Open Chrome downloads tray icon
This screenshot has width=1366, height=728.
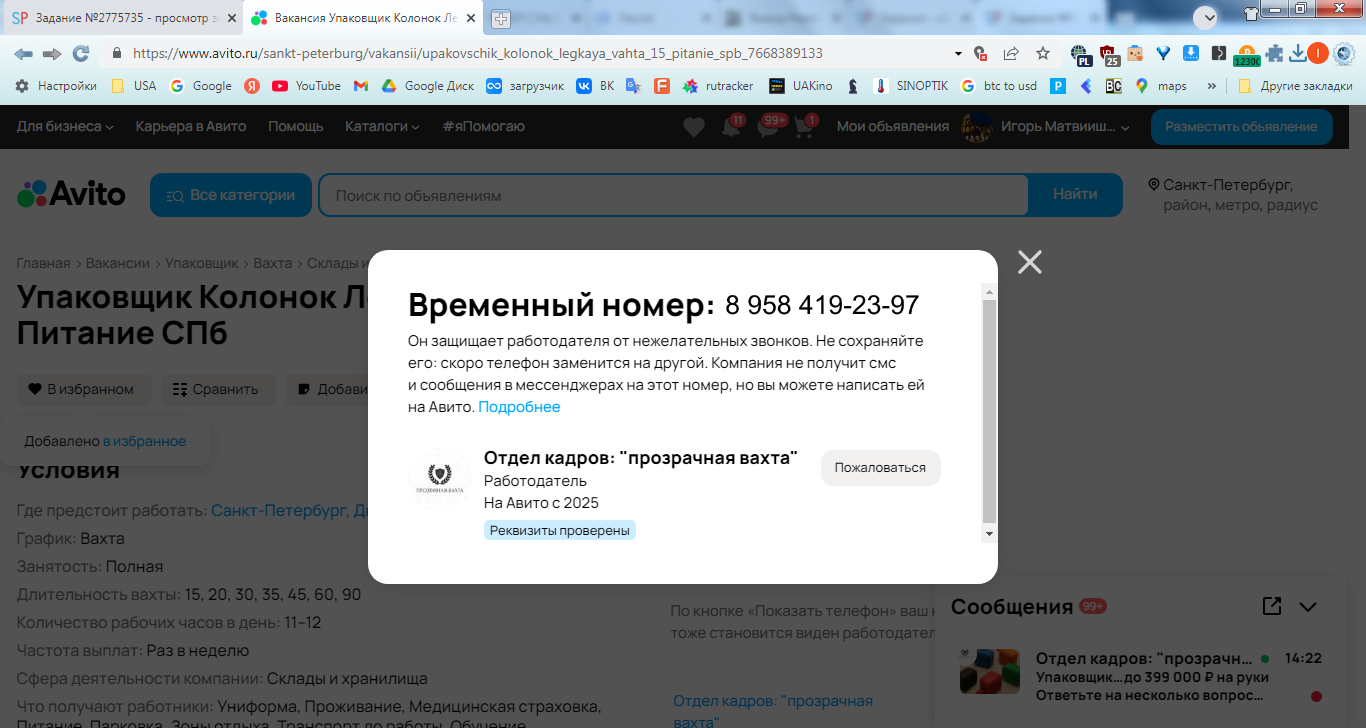(x=1297, y=53)
